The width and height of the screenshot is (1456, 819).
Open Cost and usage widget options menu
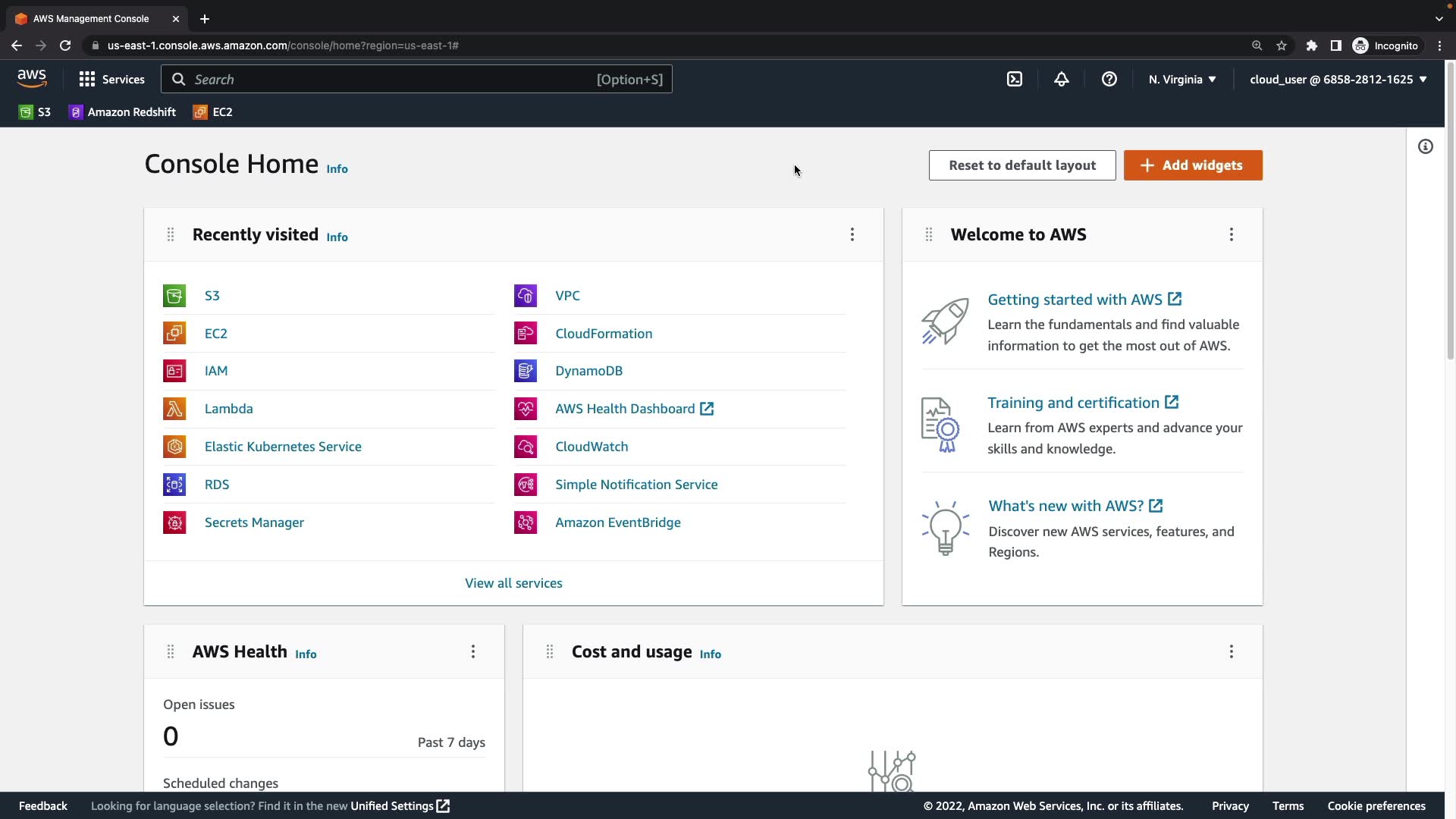1232,651
